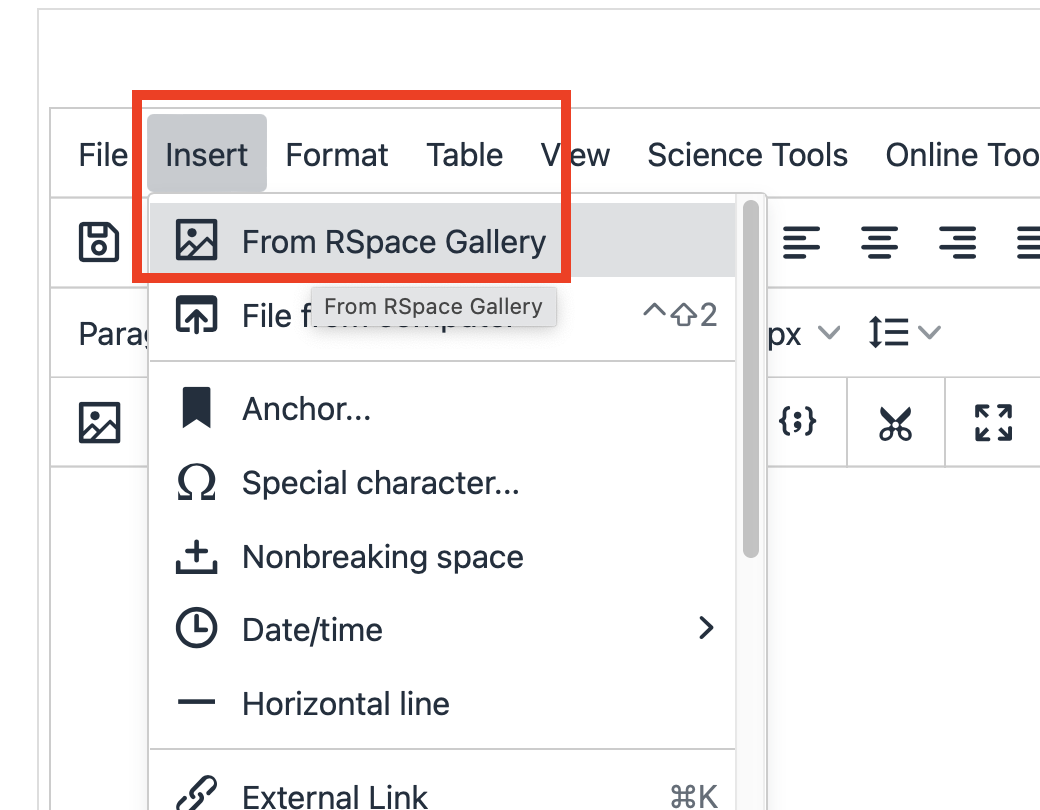Select From RSpace Gallery menu entry
Screen dimensions: 1040x810
[442, 240]
